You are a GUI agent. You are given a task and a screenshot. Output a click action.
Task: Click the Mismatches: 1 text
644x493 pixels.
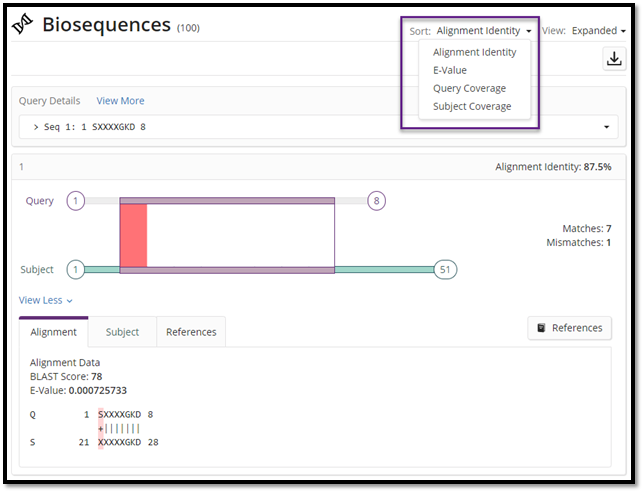[578, 242]
